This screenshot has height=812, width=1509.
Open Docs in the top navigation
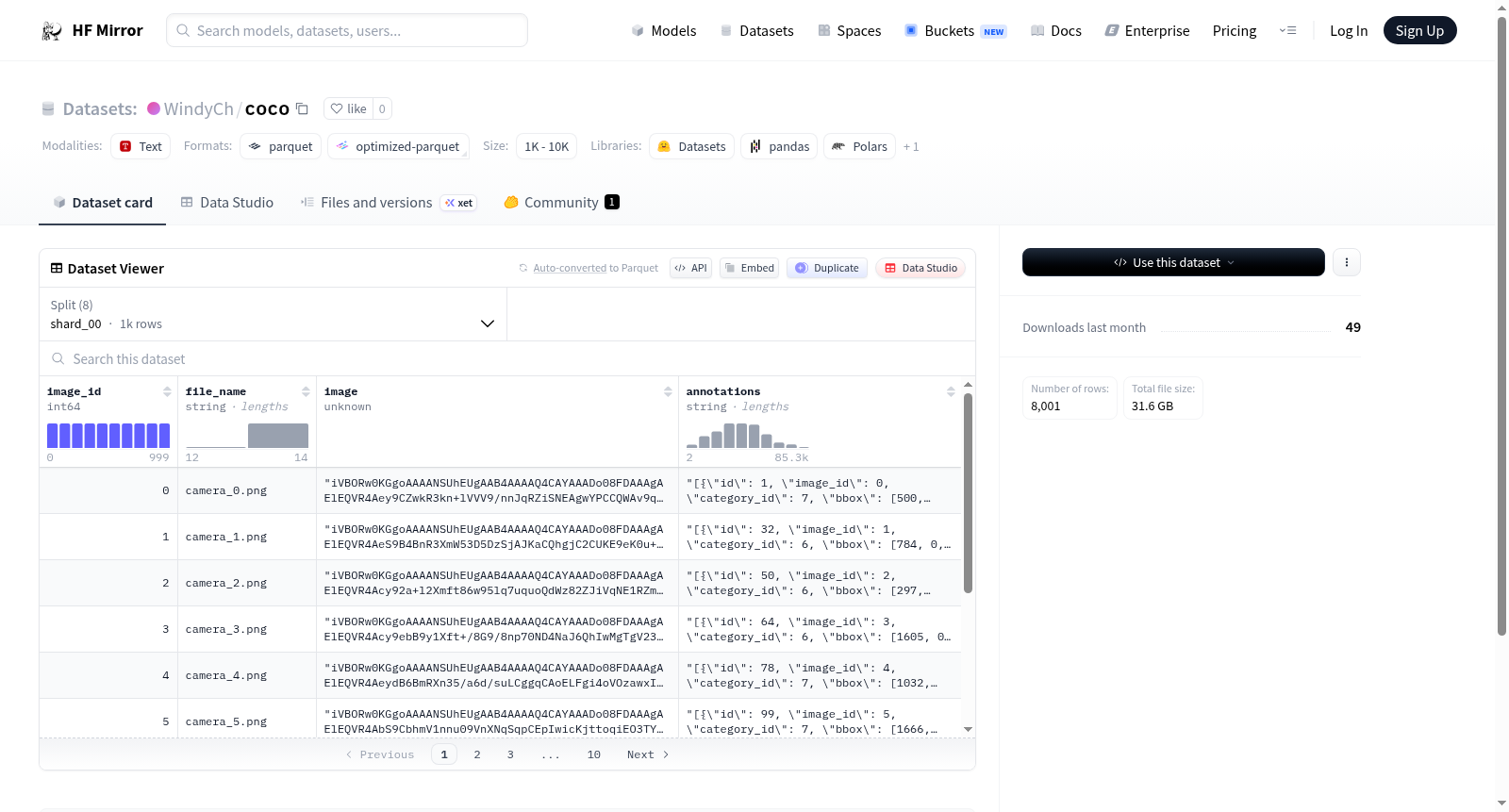[x=1055, y=31]
